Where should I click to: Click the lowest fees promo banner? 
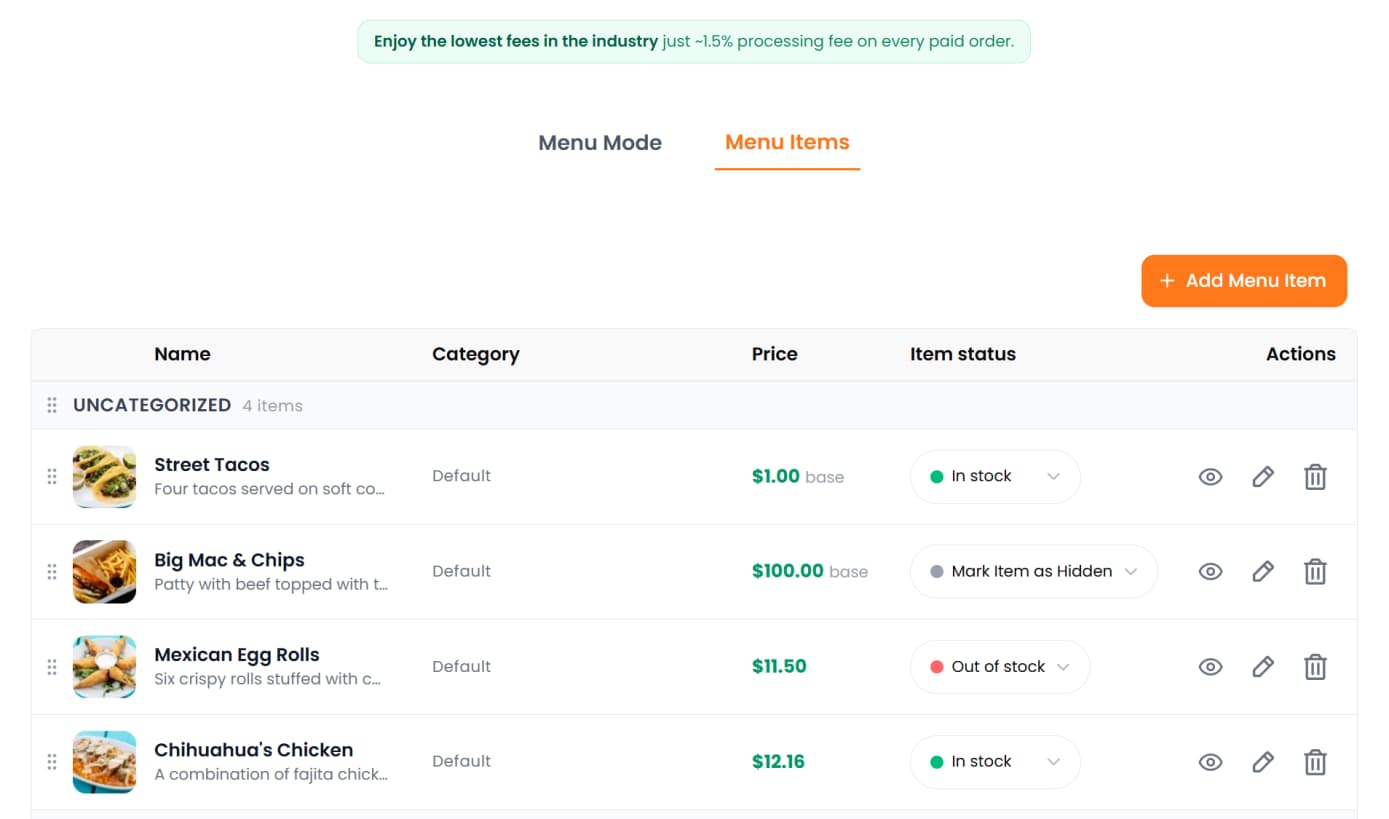point(694,42)
